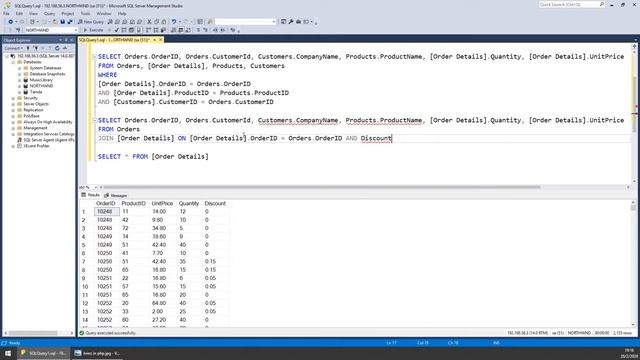
Task: Click the results to grid toolbar icon
Action: [181, 30]
